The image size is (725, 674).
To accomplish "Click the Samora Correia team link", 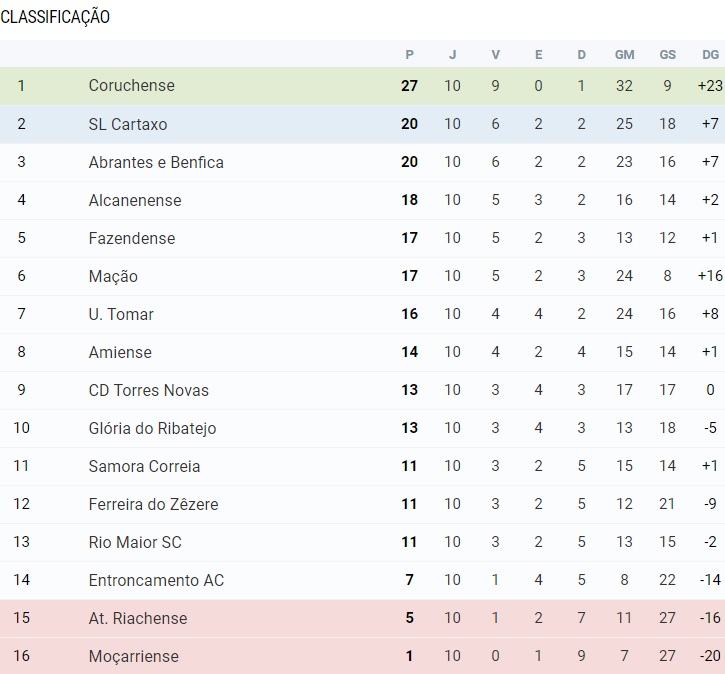I will point(144,466).
